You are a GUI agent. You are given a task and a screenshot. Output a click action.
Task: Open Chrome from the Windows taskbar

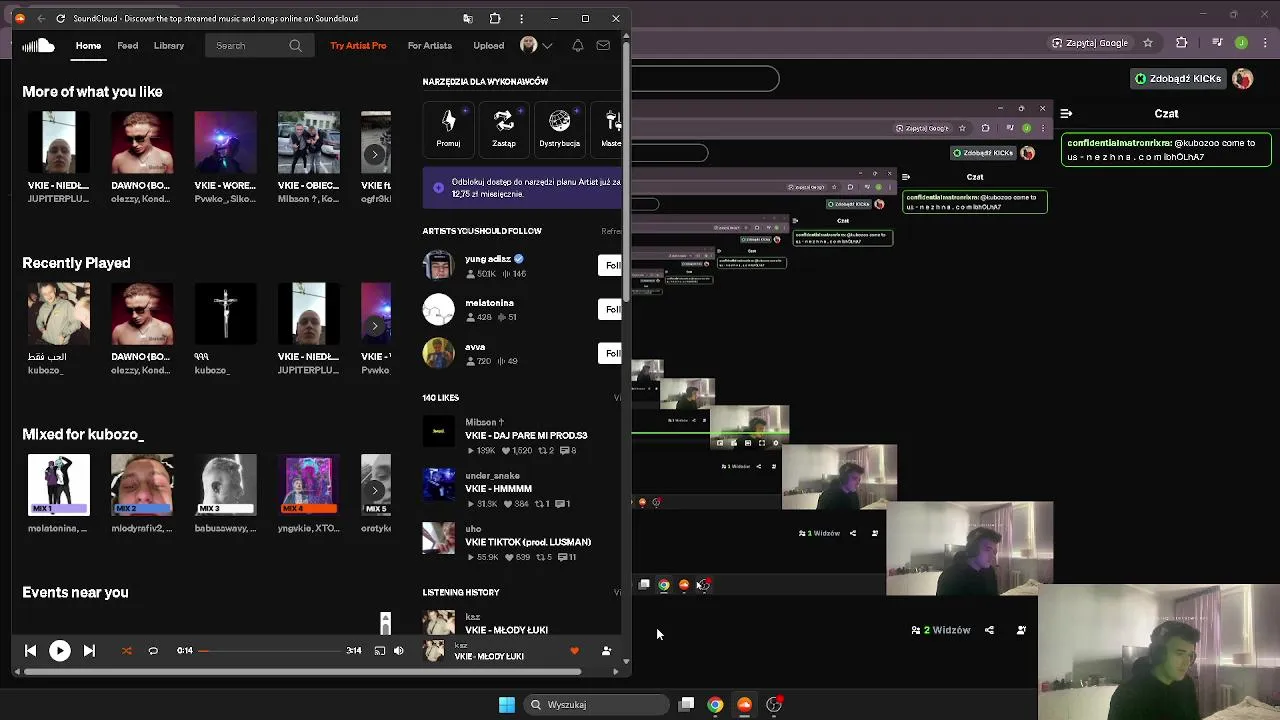click(x=715, y=705)
